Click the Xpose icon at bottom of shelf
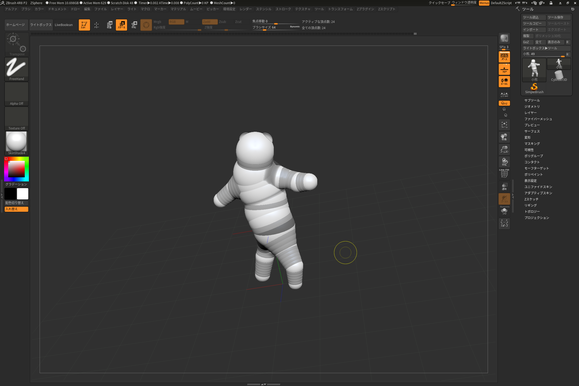The height and width of the screenshot is (386, 579). coord(504,223)
